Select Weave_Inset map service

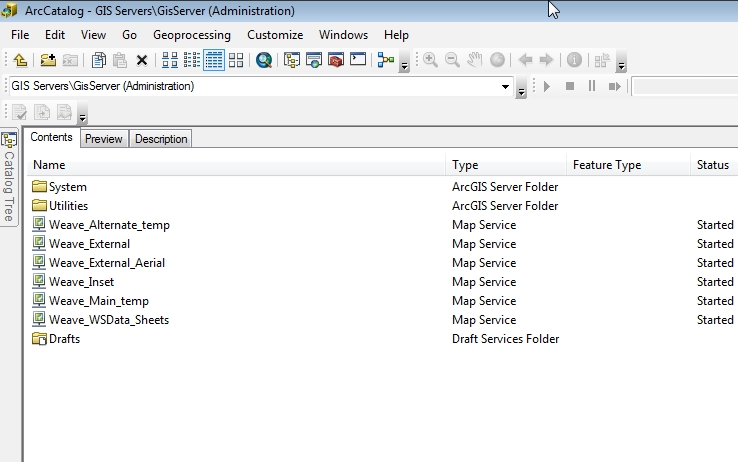[73, 282]
